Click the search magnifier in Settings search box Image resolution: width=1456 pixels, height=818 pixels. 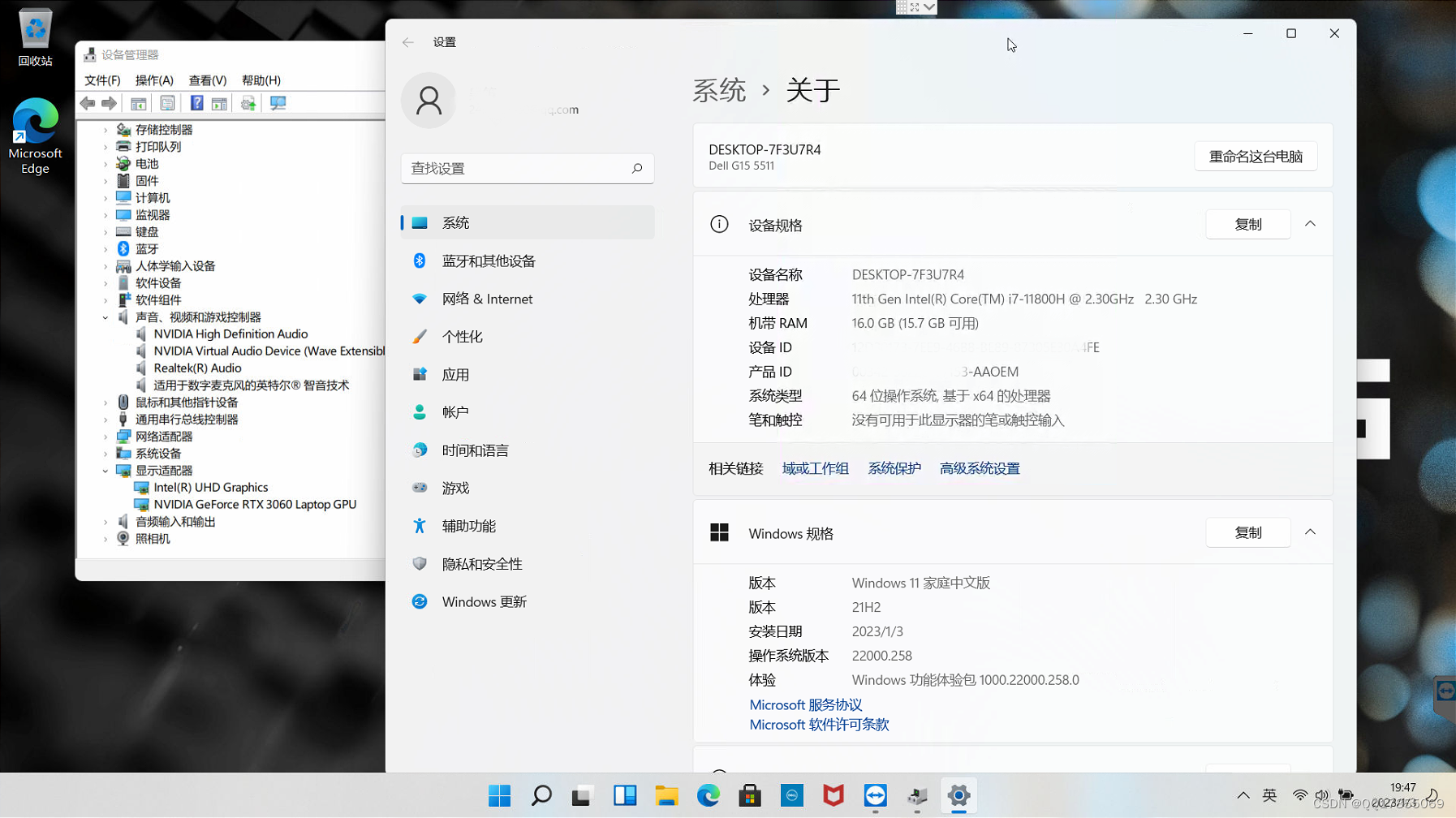click(637, 168)
